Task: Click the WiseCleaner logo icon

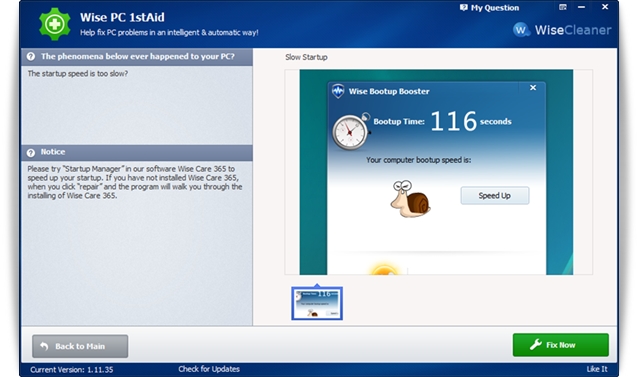Action: [521, 30]
